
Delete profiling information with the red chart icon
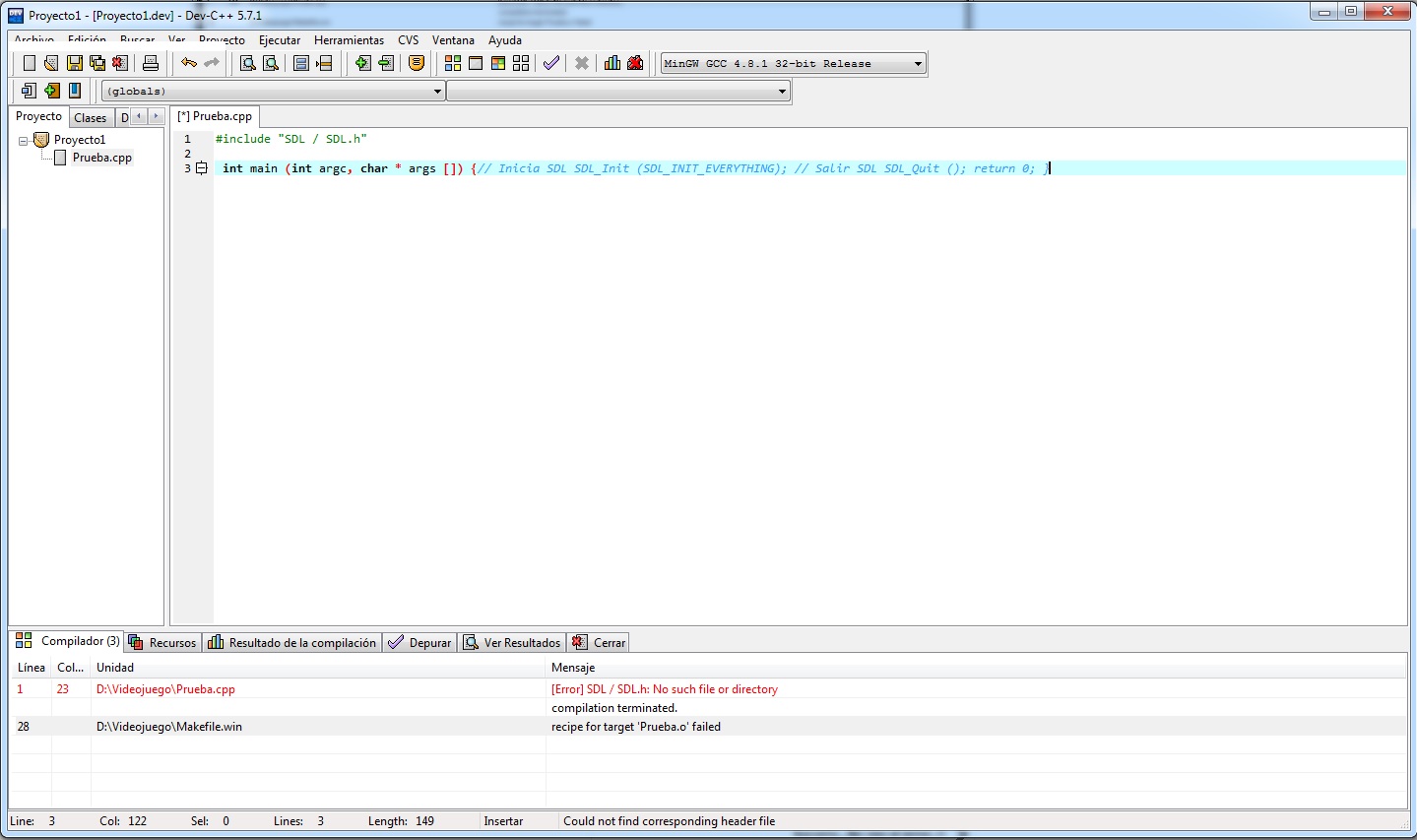pyautogui.click(x=635, y=63)
